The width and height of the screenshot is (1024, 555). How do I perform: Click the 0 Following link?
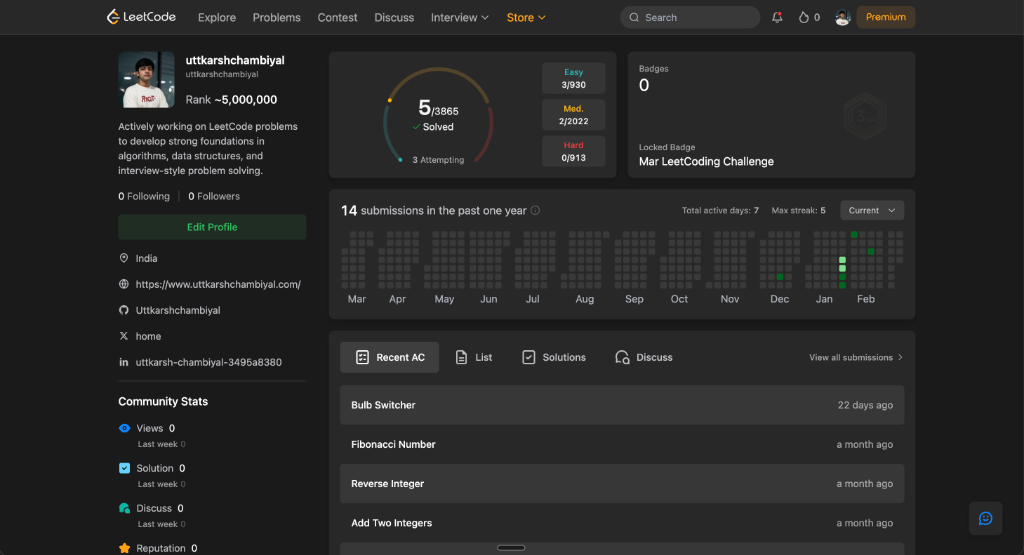pyautogui.click(x=144, y=196)
